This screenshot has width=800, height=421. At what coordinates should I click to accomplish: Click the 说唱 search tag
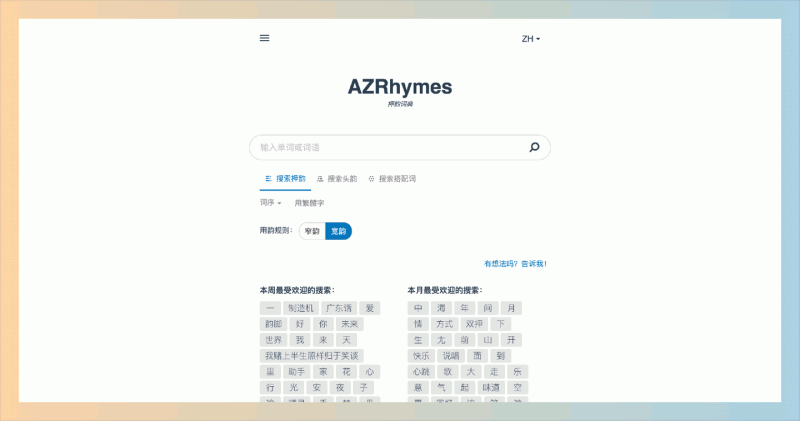point(451,356)
